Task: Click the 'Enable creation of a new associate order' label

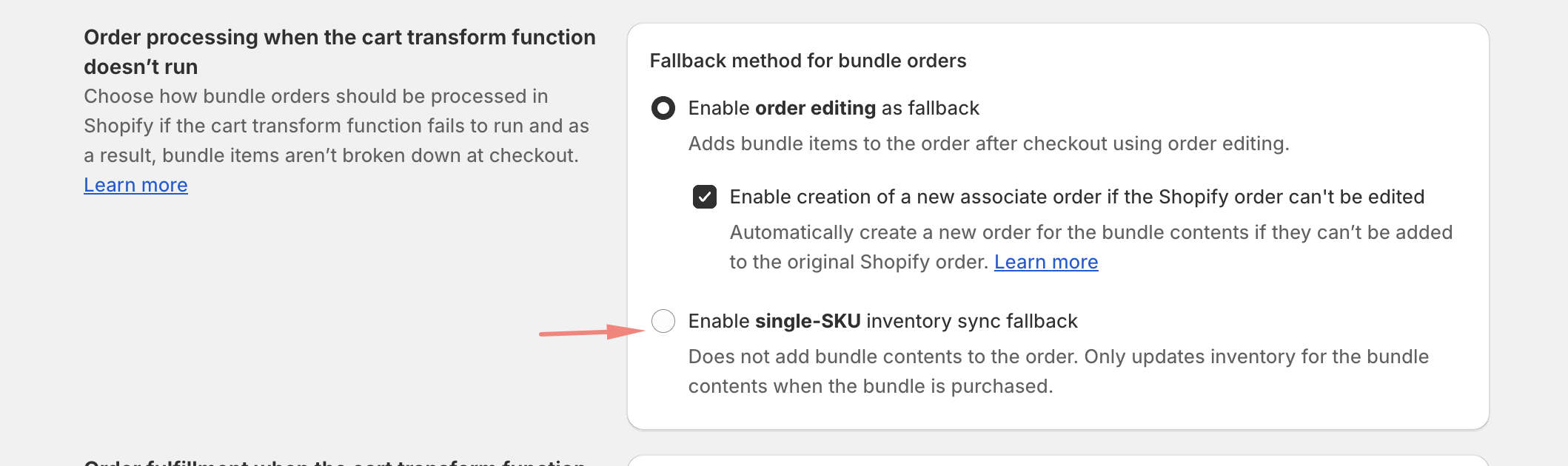Action: point(1077,197)
